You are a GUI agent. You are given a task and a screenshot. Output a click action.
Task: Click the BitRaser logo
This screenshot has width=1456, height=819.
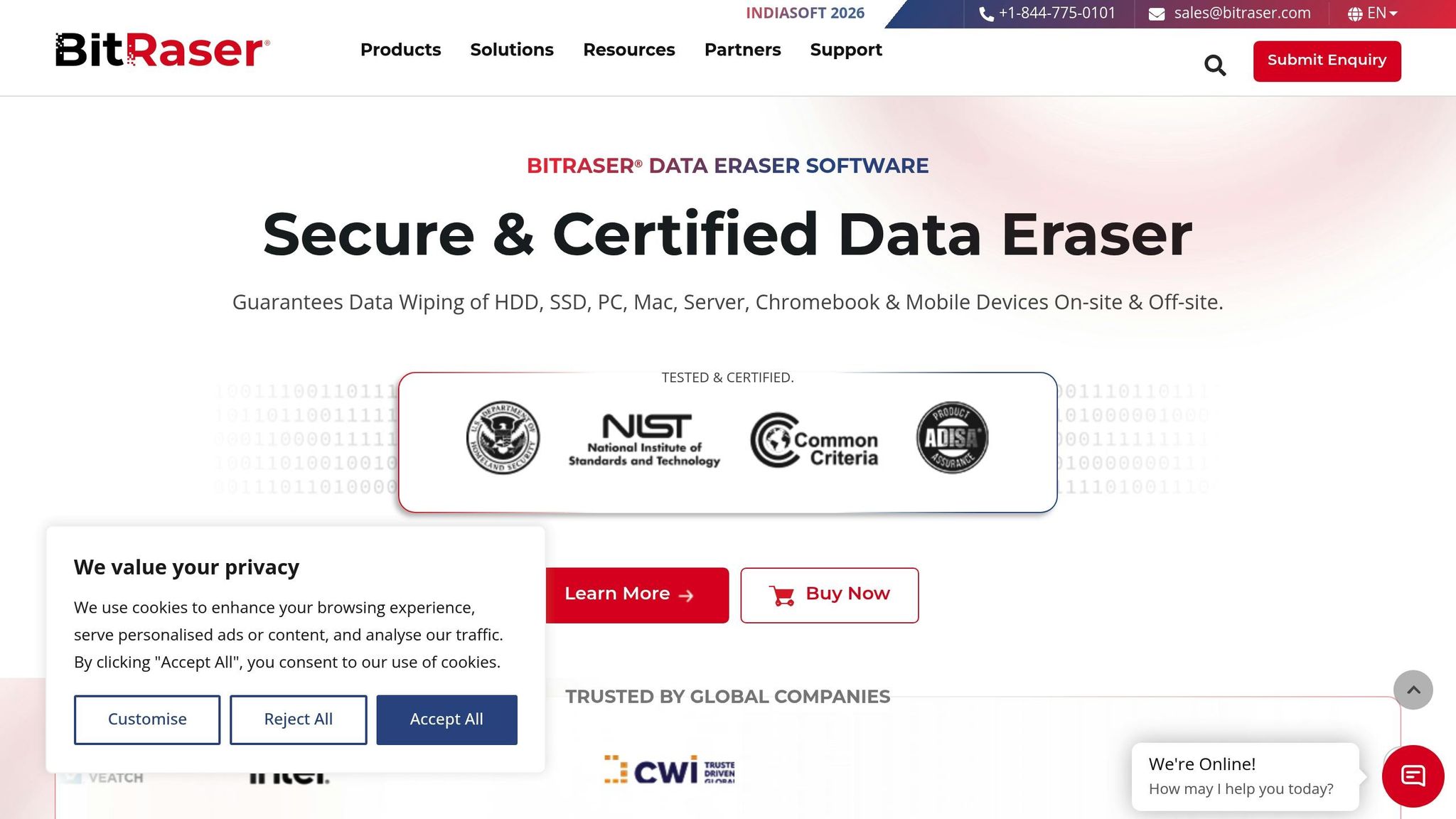click(162, 50)
